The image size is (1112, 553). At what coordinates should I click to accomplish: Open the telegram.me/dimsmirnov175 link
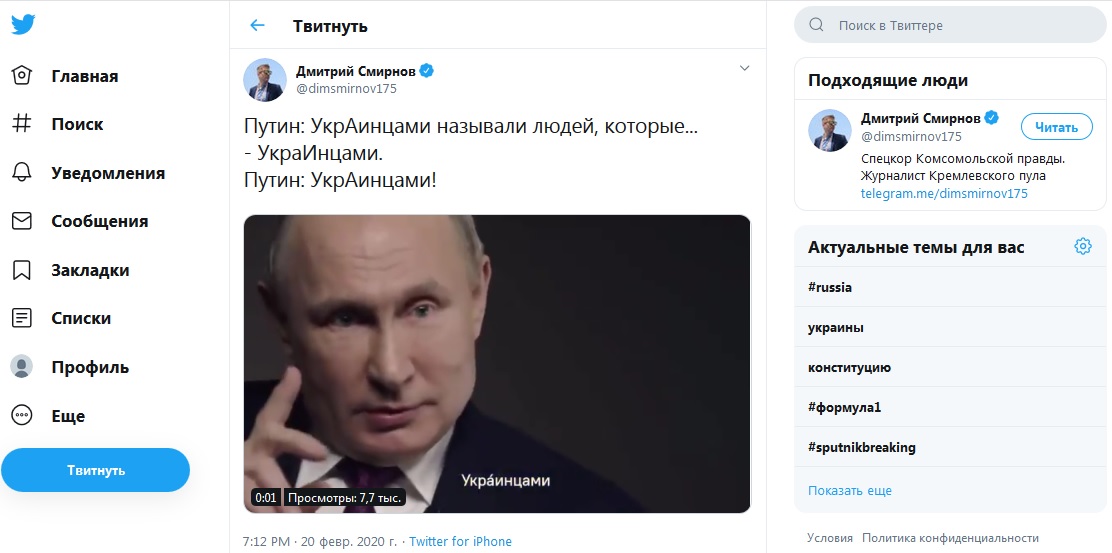coord(944,193)
